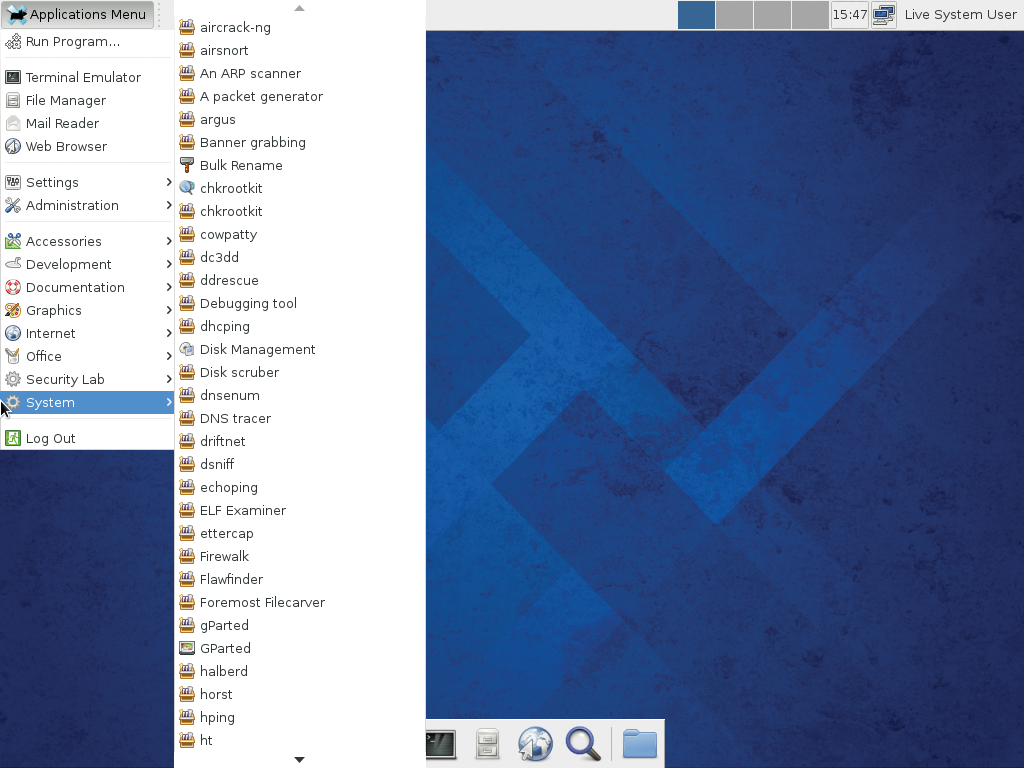This screenshot has width=1024, height=768.
Task: Click the Live System User button
Action: [x=960, y=14]
